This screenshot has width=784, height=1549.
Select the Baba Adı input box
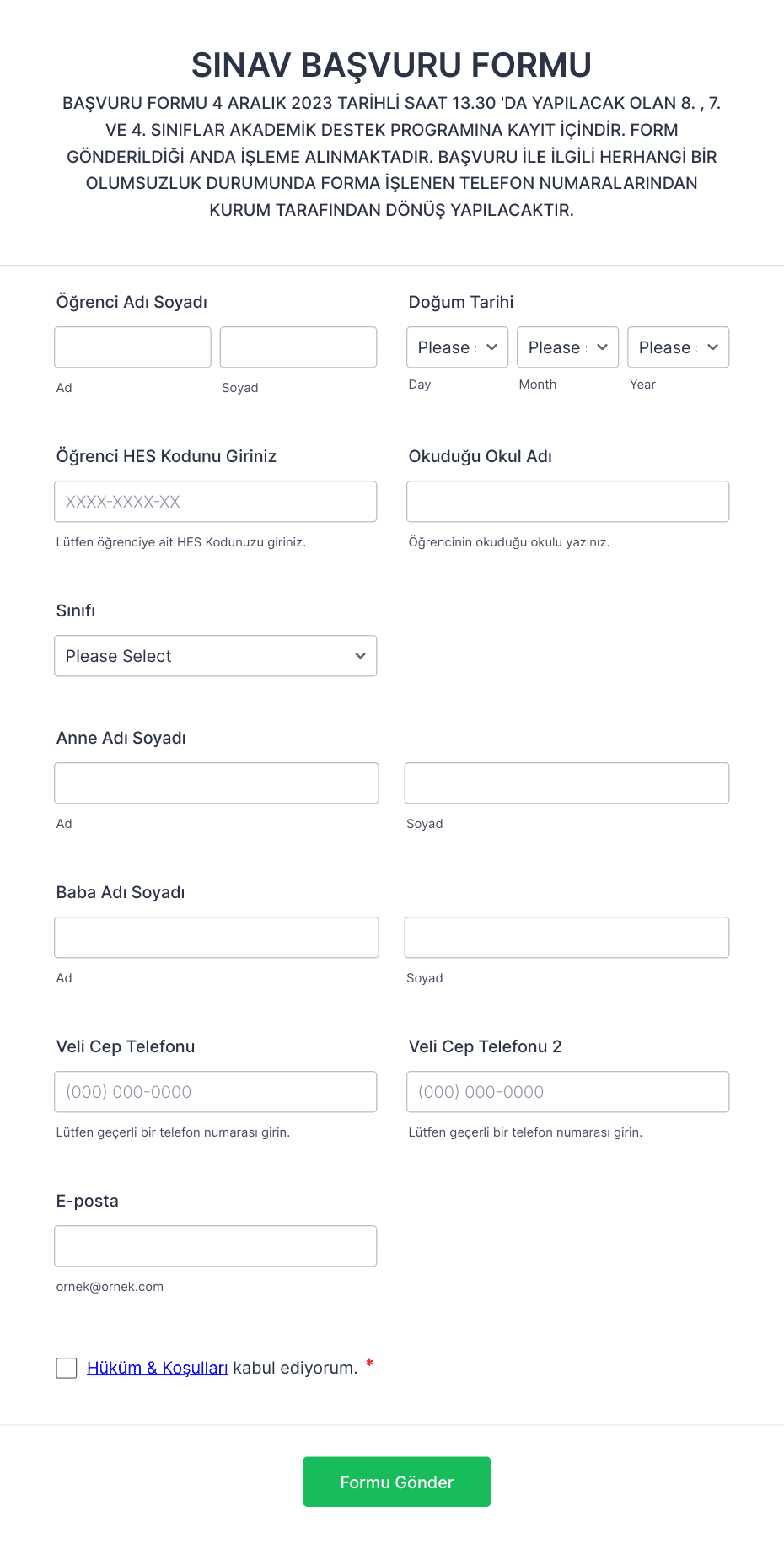216,937
